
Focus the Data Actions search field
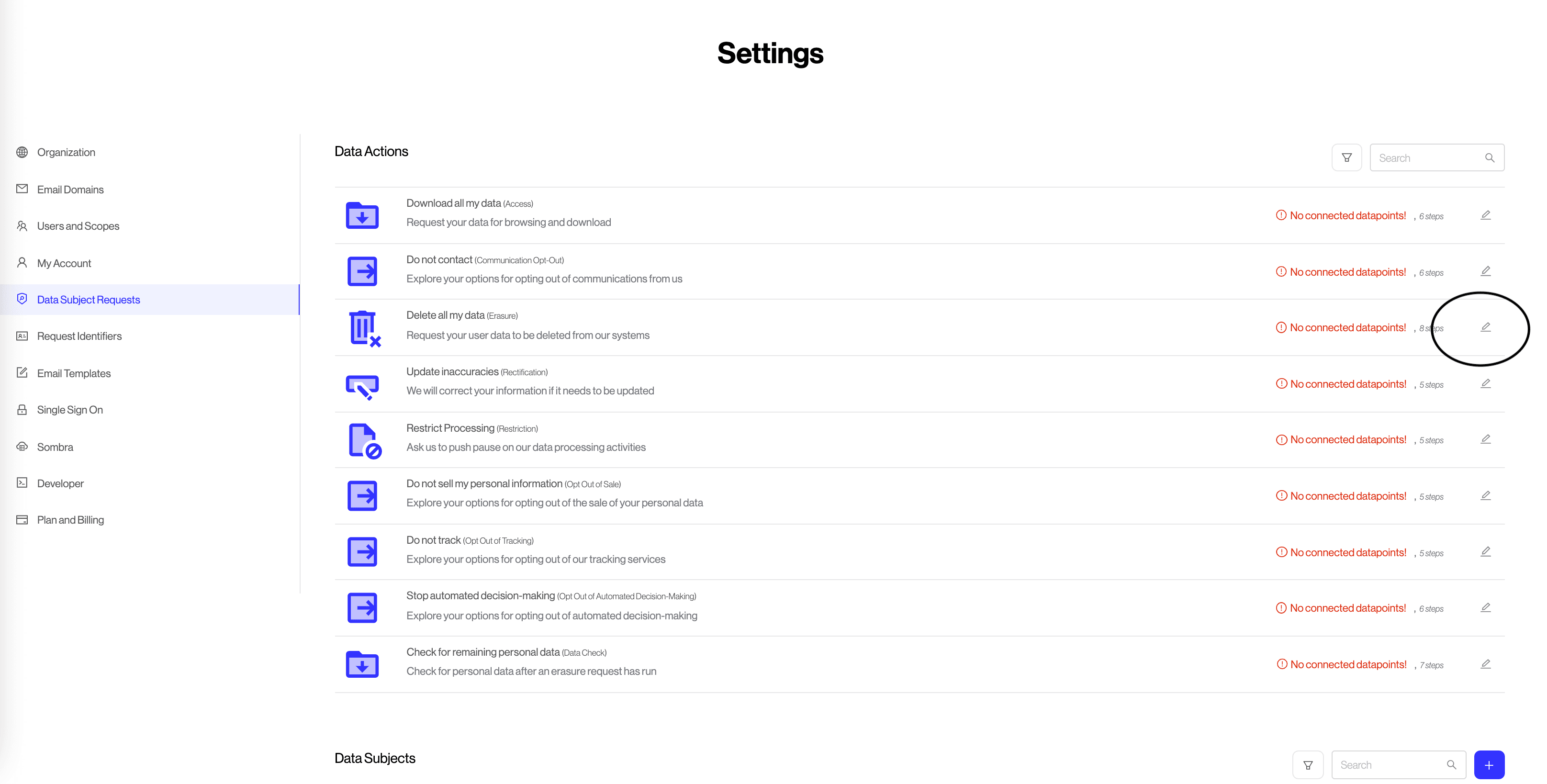coord(1429,158)
